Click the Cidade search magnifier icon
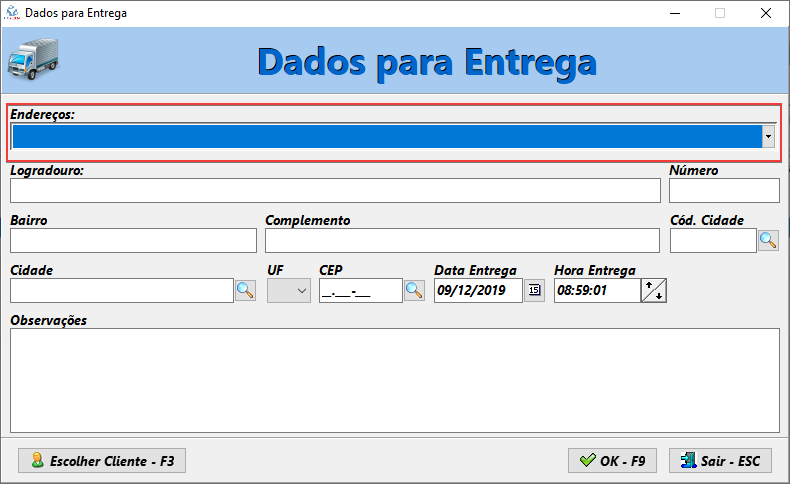The width and height of the screenshot is (790, 484). 244,290
